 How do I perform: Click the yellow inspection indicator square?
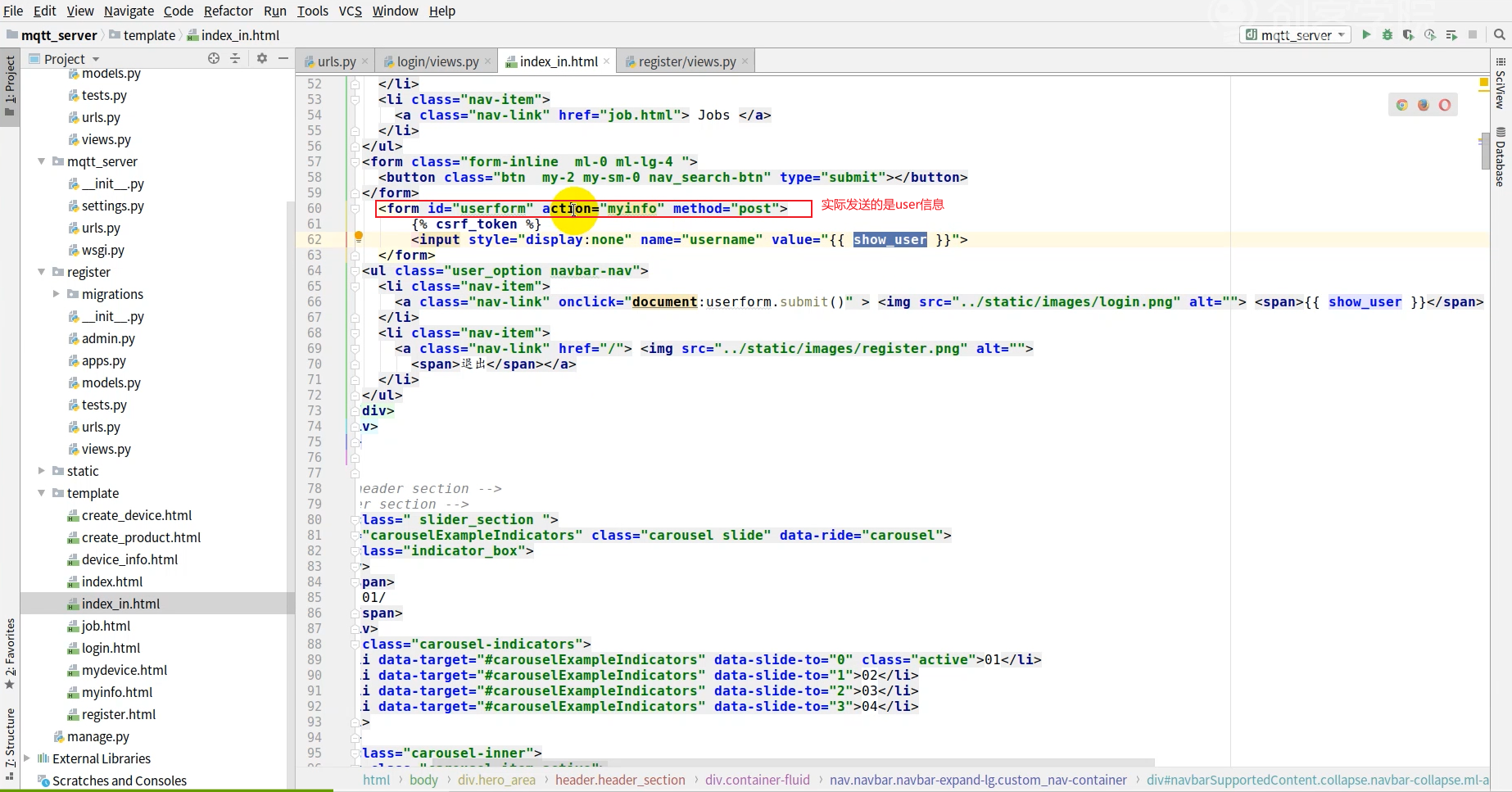coord(1483,83)
